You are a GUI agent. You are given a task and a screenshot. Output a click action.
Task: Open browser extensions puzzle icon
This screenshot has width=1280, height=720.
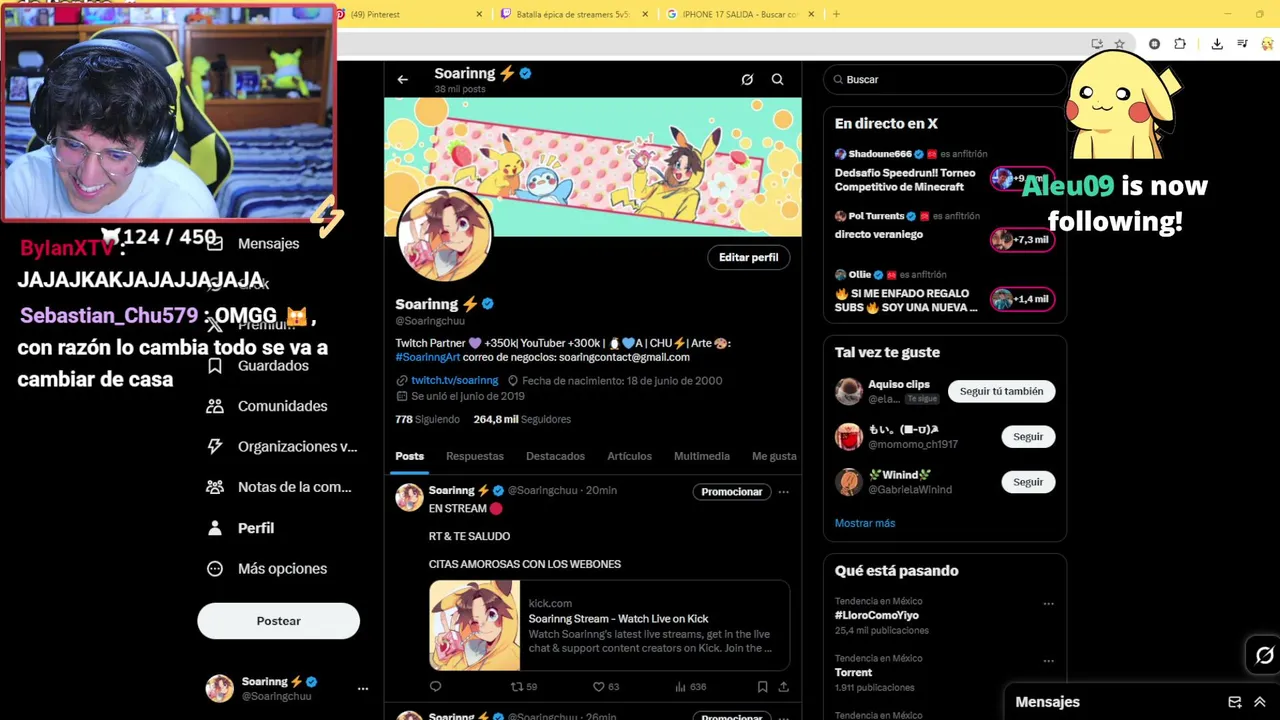tap(1180, 44)
